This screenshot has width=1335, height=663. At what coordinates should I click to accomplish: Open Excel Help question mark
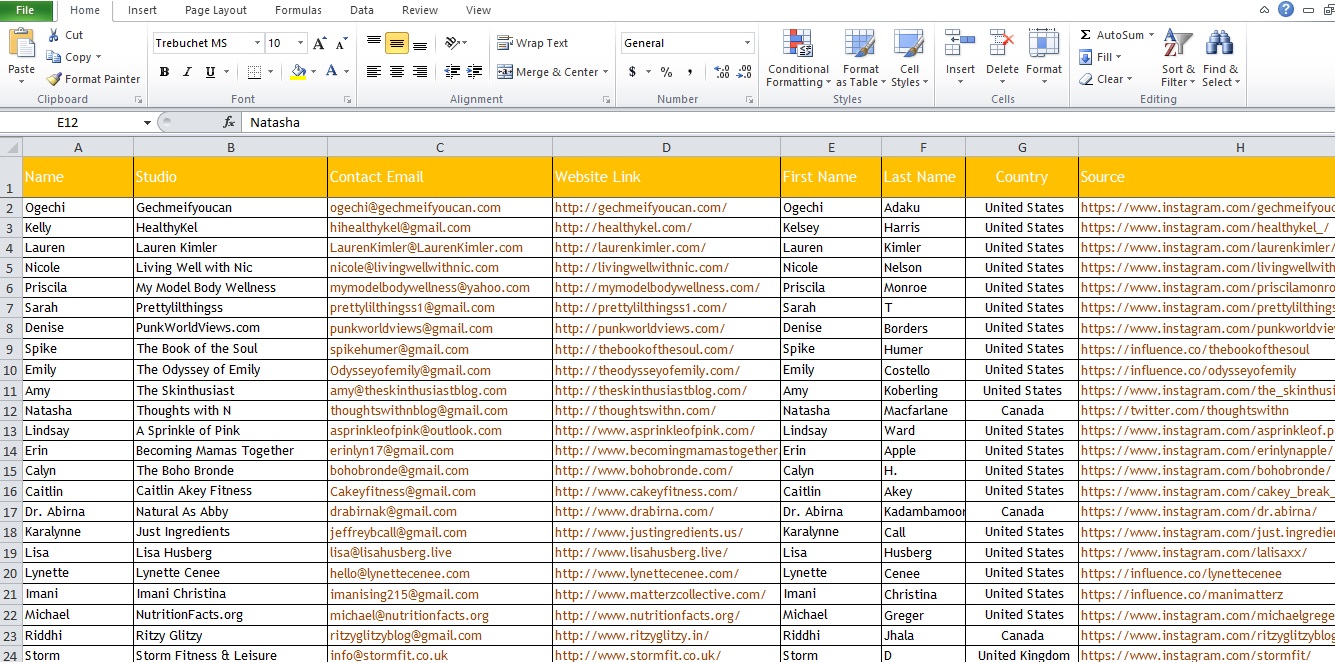[1286, 9]
